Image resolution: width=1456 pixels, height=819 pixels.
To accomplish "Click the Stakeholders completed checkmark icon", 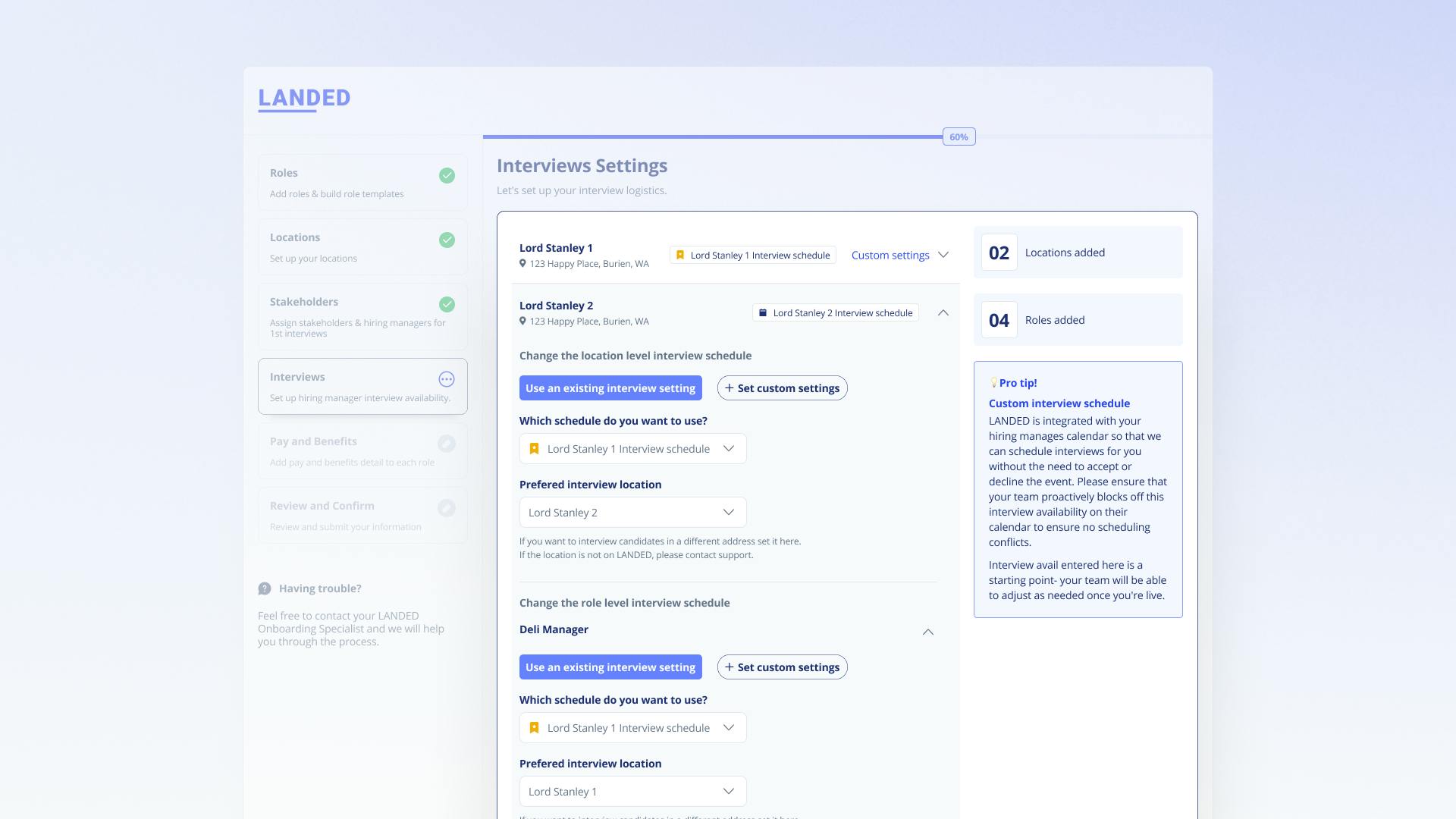I will click(x=447, y=303).
